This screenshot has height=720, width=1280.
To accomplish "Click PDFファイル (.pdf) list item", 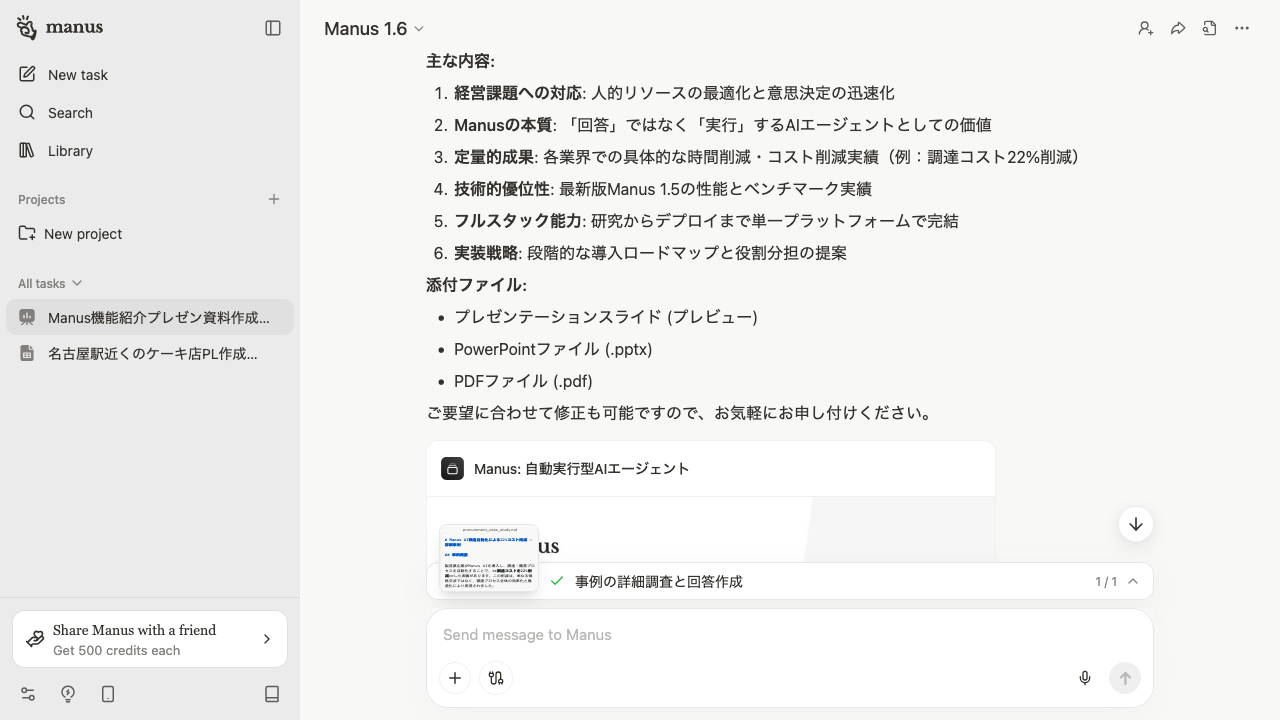I will [523, 381].
